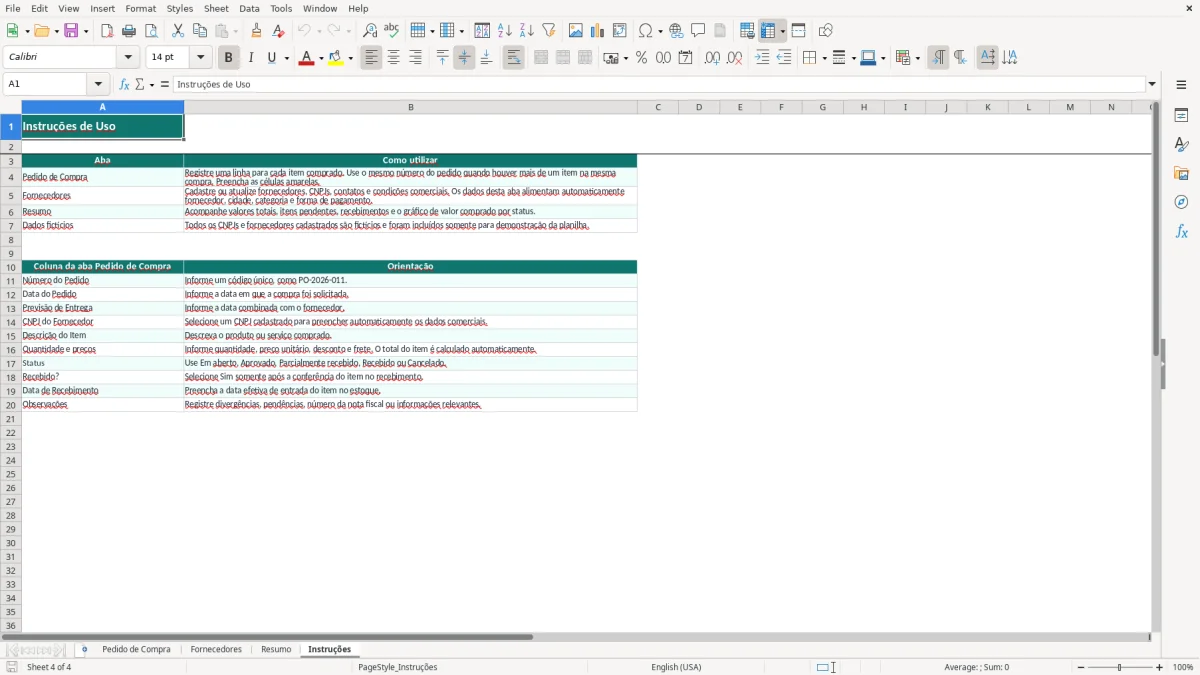The image size is (1200, 675).
Task: Insert a chart from toolbar
Action: tap(598, 31)
